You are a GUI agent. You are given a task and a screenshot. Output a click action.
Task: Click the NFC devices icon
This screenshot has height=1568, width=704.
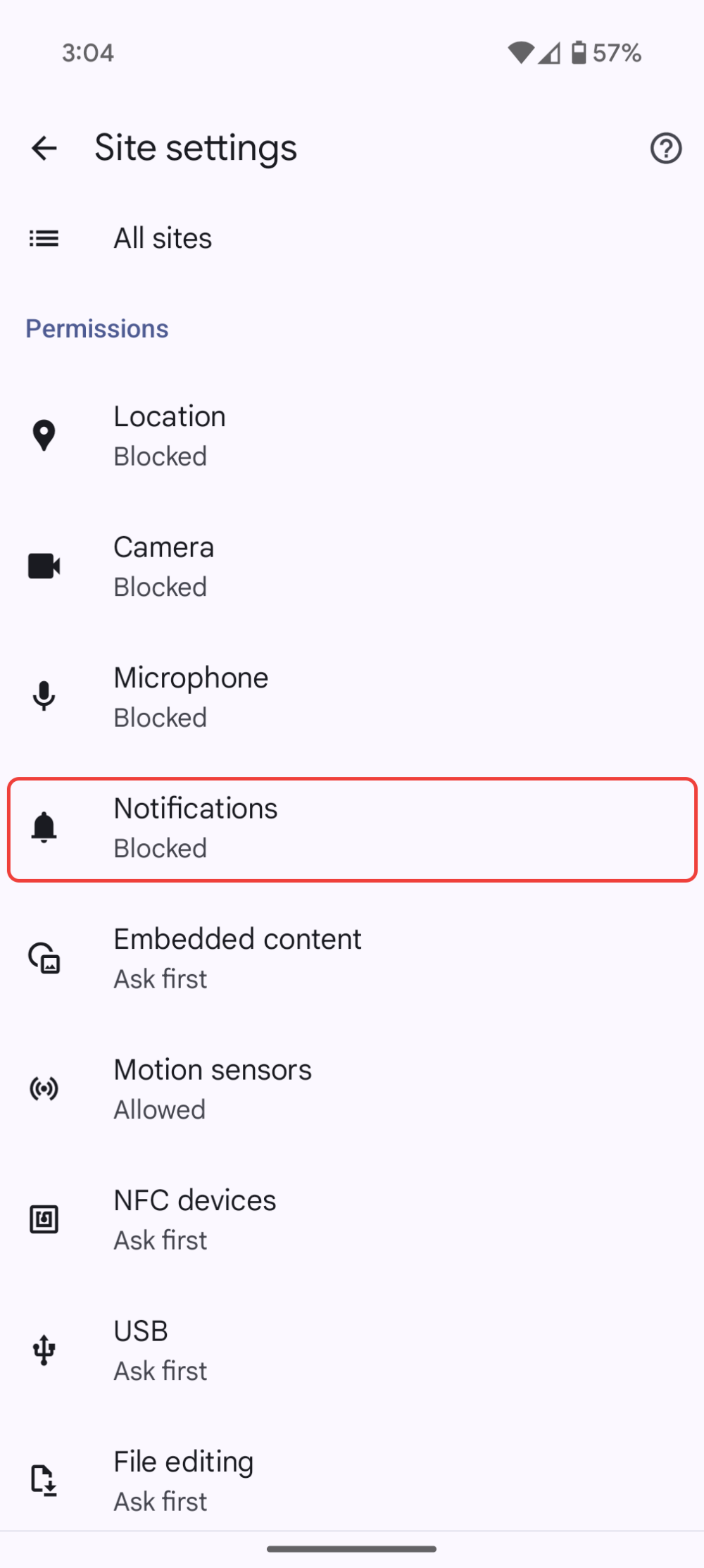pos(44,1219)
